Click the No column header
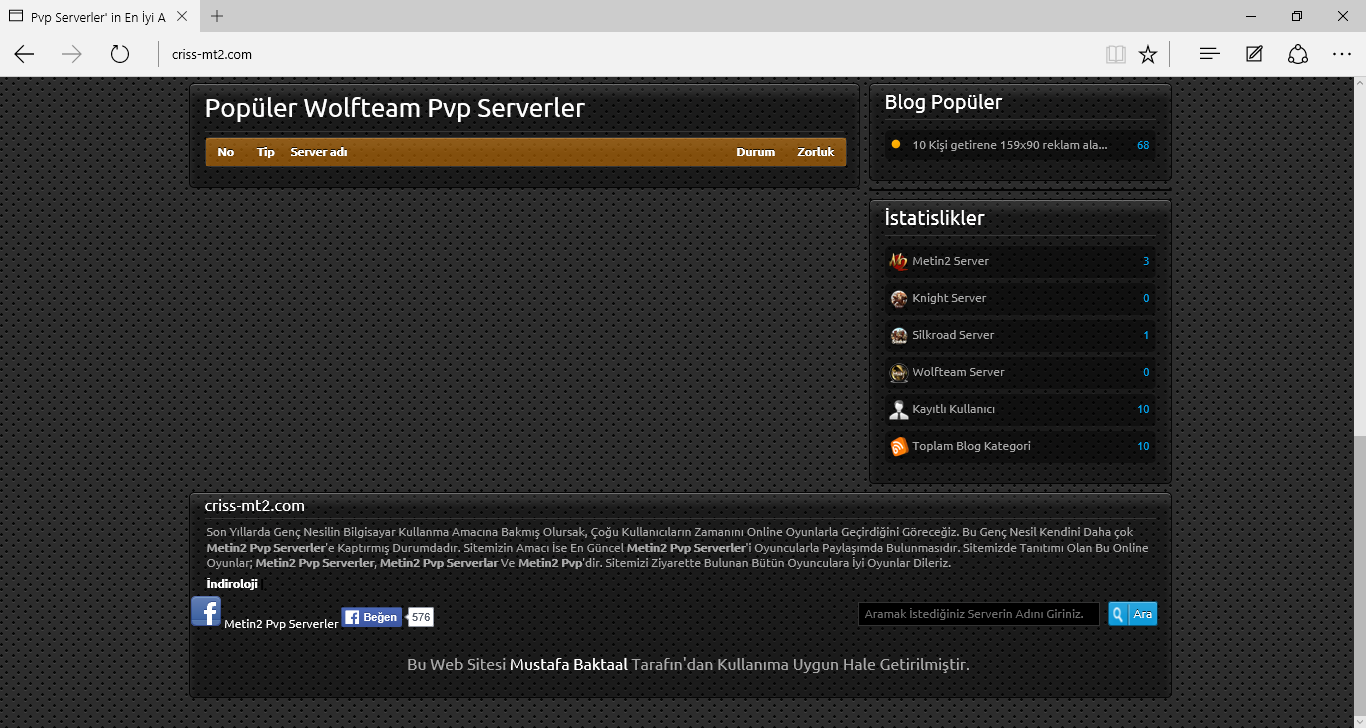Screen dimensions: 1366x728 [226, 152]
